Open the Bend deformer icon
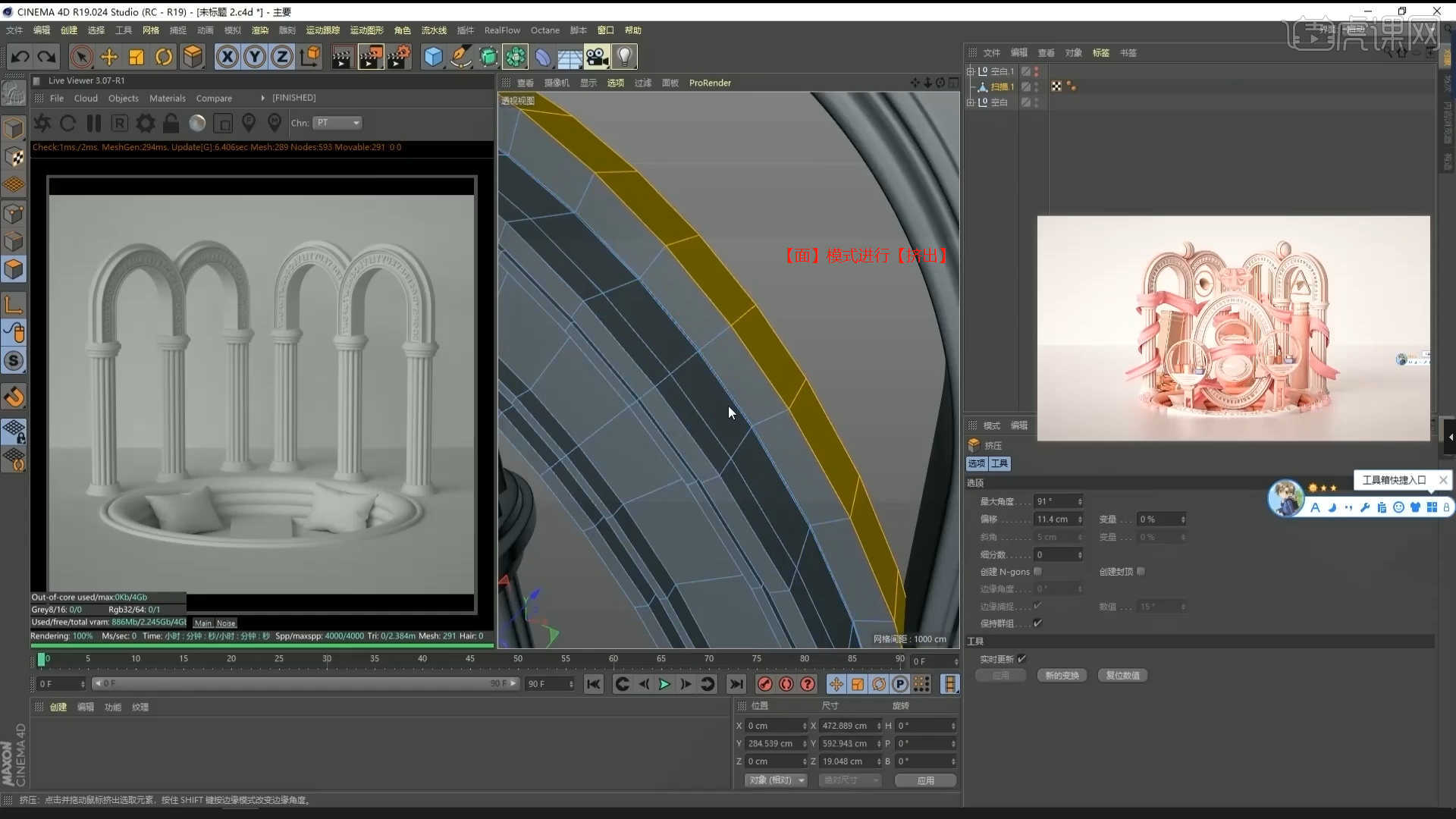The height and width of the screenshot is (819, 1456). (x=543, y=57)
